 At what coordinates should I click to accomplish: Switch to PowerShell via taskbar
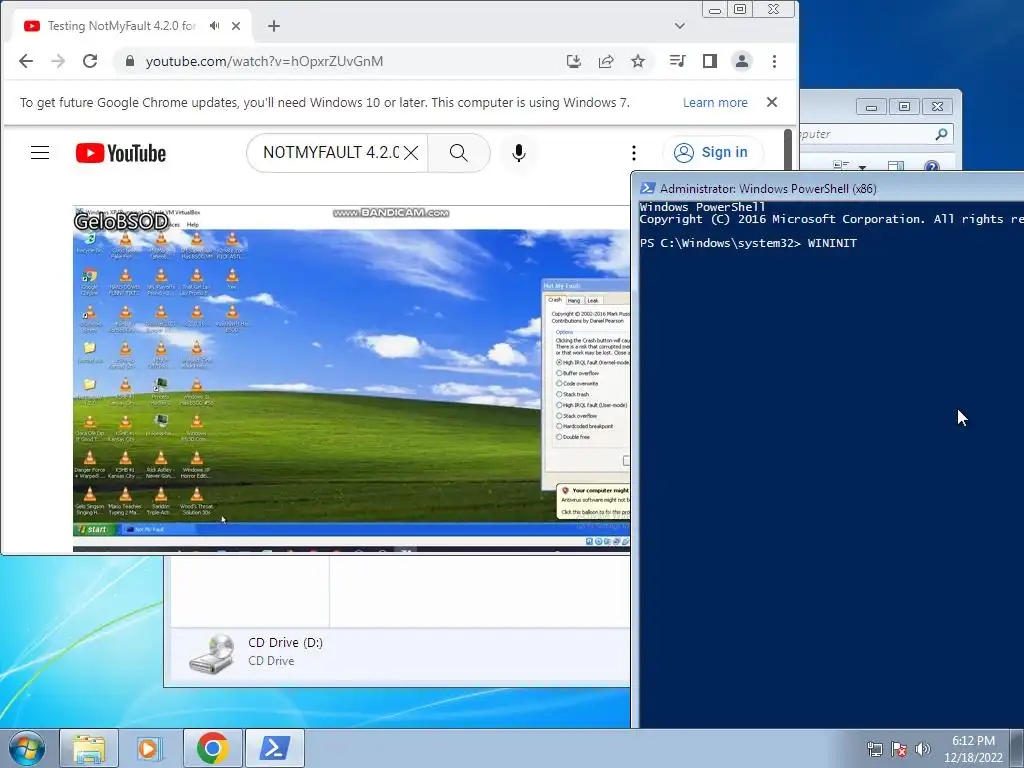click(274, 748)
